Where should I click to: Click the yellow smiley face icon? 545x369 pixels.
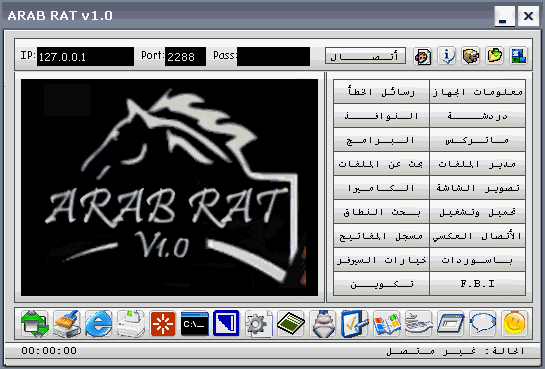coord(515,324)
